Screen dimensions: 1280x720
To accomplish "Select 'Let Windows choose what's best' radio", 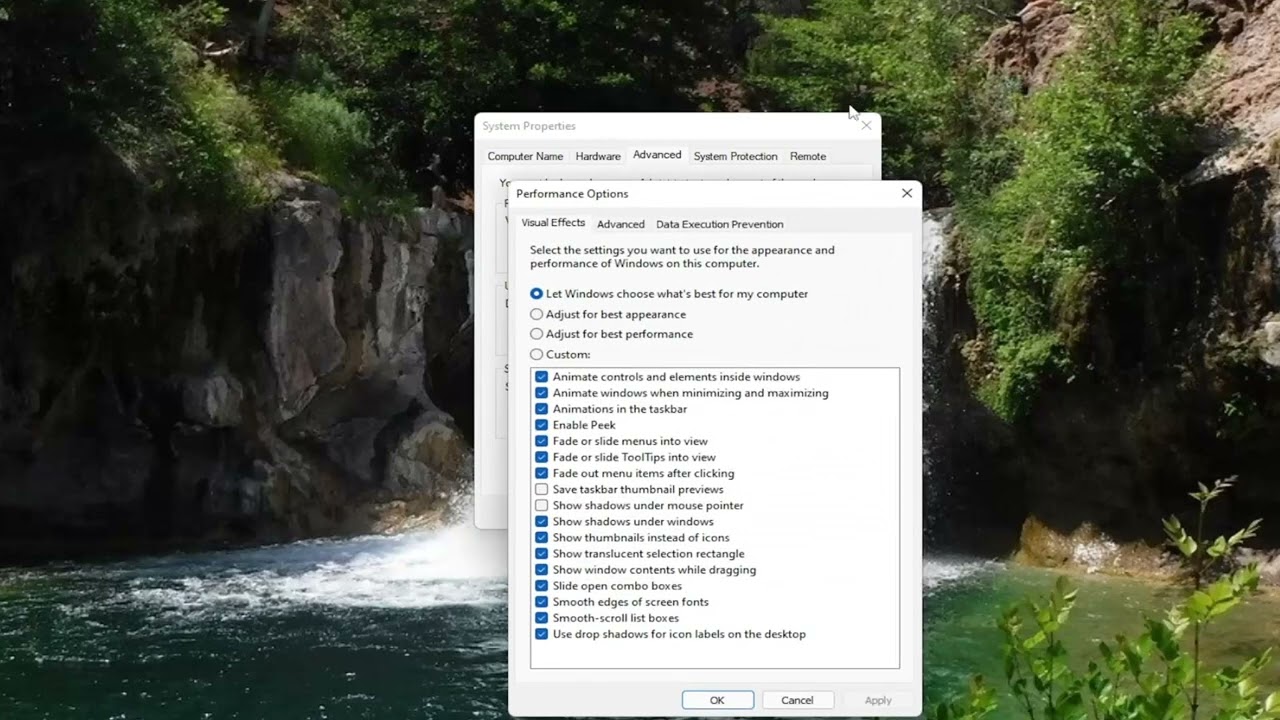I will 537,294.
